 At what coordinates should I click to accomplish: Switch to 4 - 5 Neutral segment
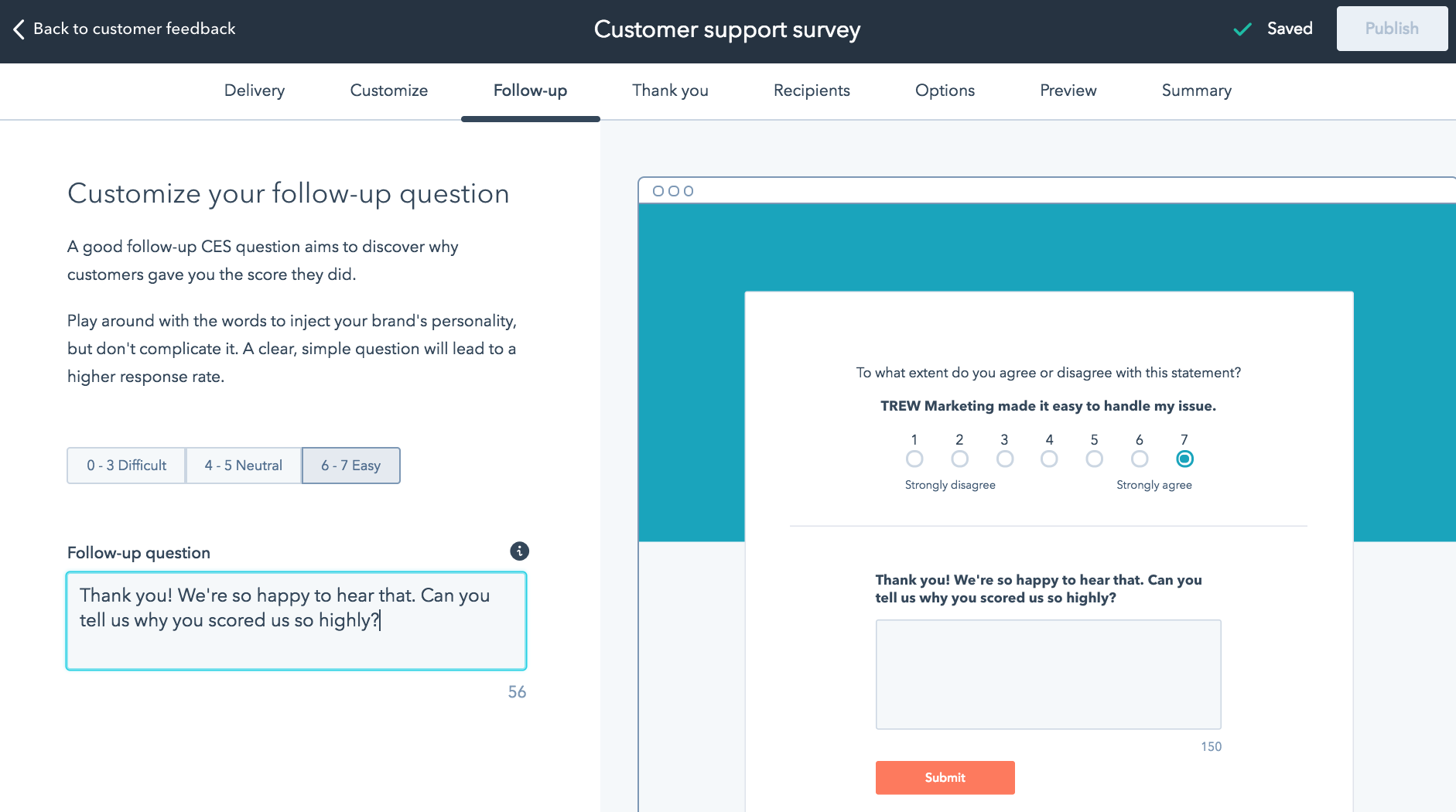tap(244, 466)
